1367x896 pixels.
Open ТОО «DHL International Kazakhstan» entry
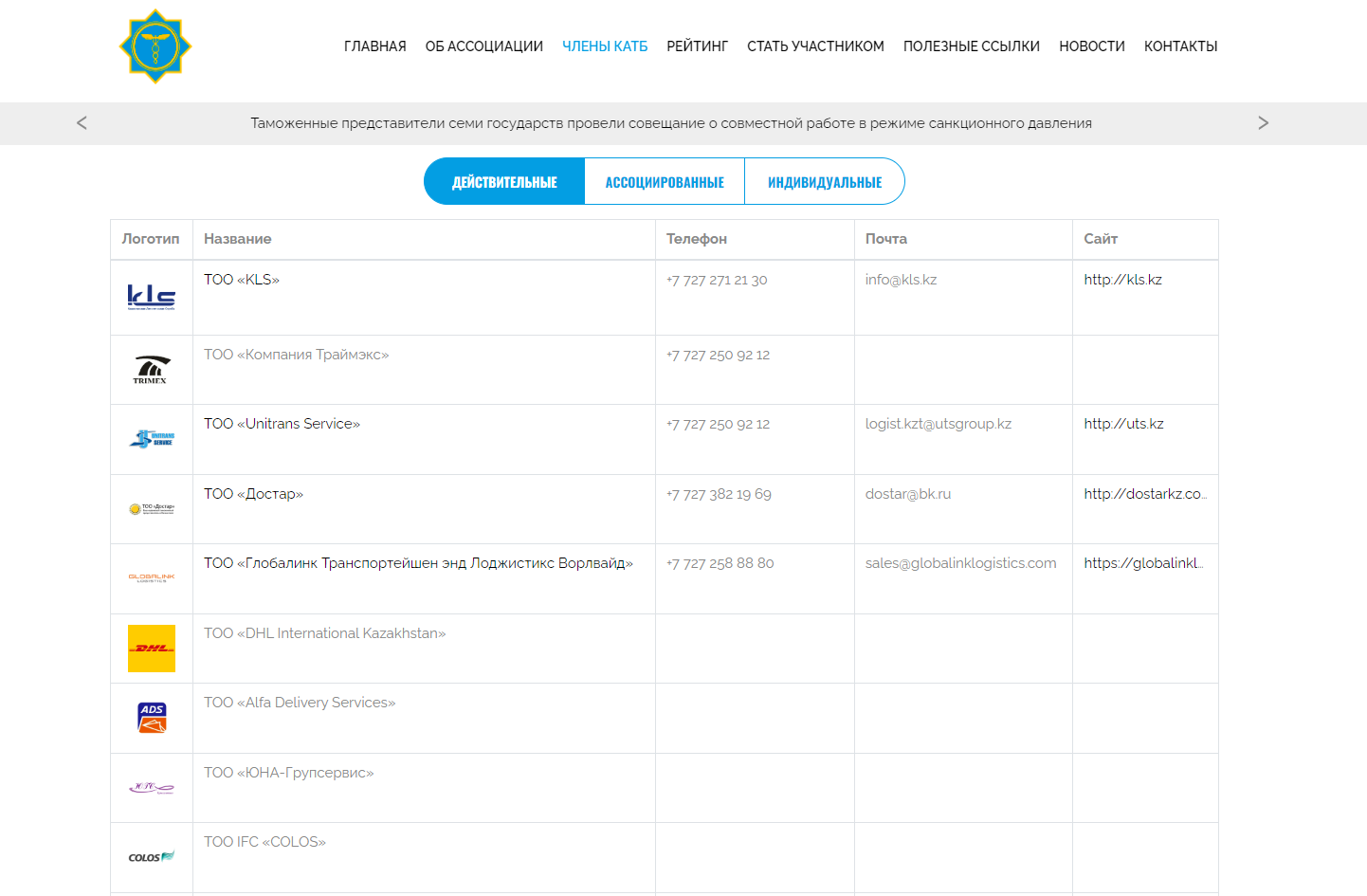[x=325, y=633]
